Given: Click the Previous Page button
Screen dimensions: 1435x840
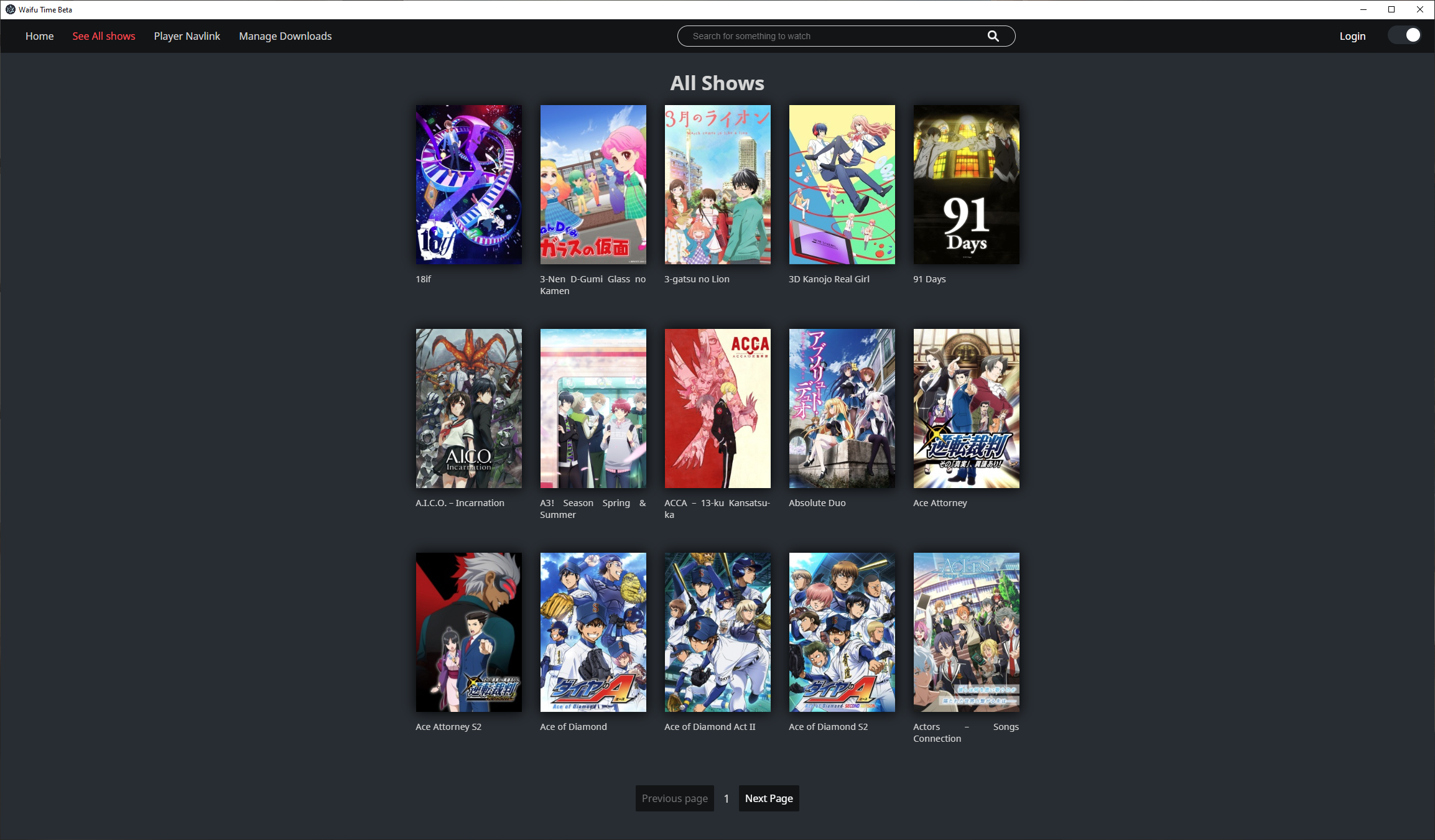Looking at the screenshot, I should click(x=674, y=797).
